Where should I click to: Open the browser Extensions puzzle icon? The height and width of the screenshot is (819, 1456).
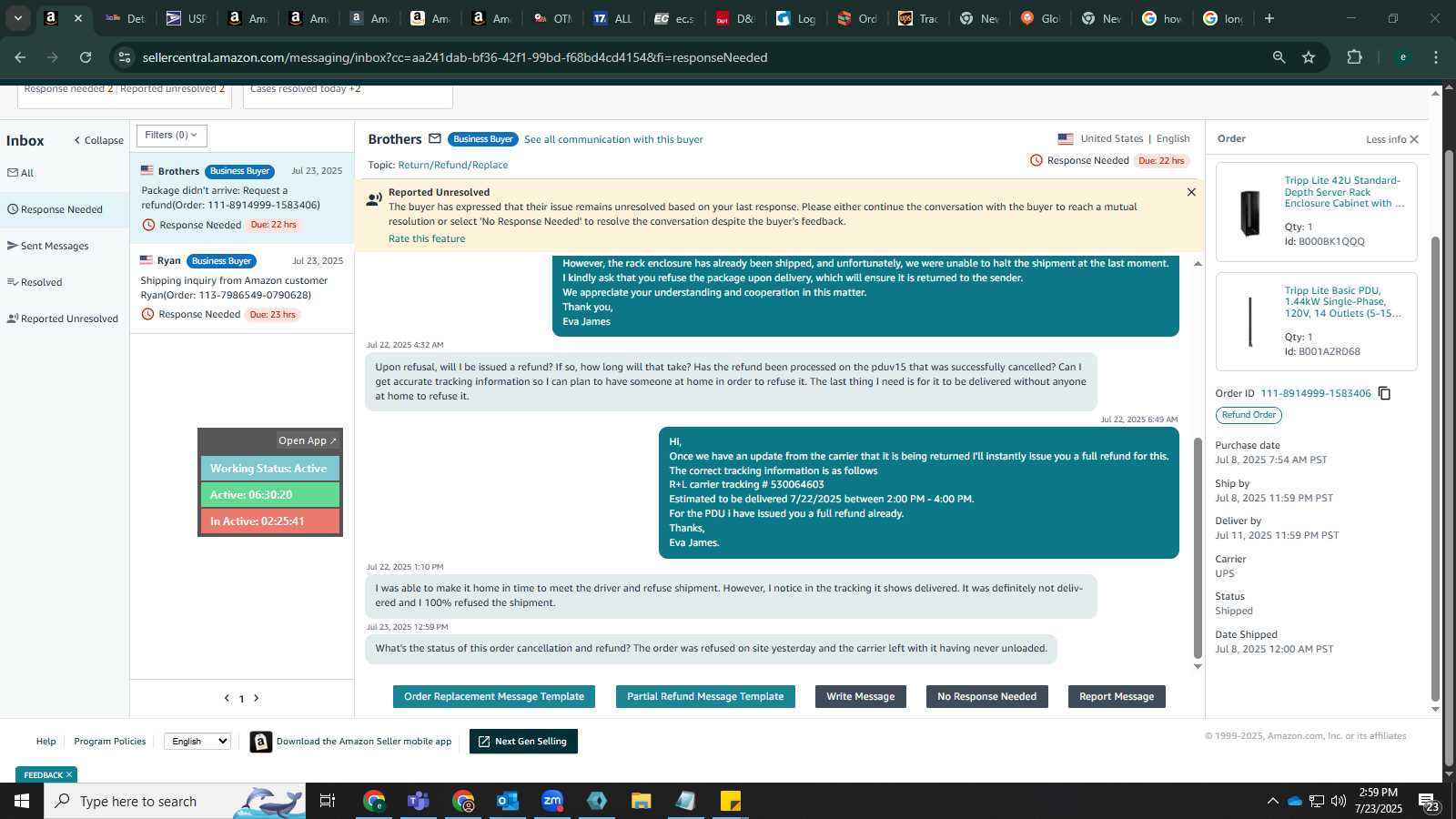(1354, 57)
